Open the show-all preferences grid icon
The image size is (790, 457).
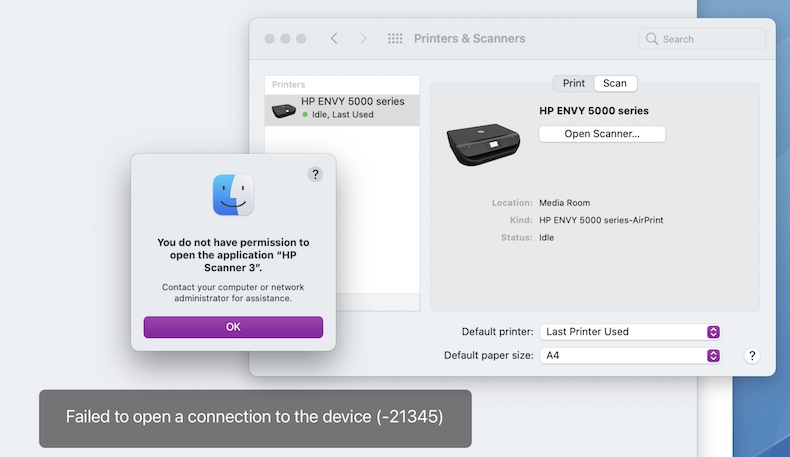(x=395, y=38)
